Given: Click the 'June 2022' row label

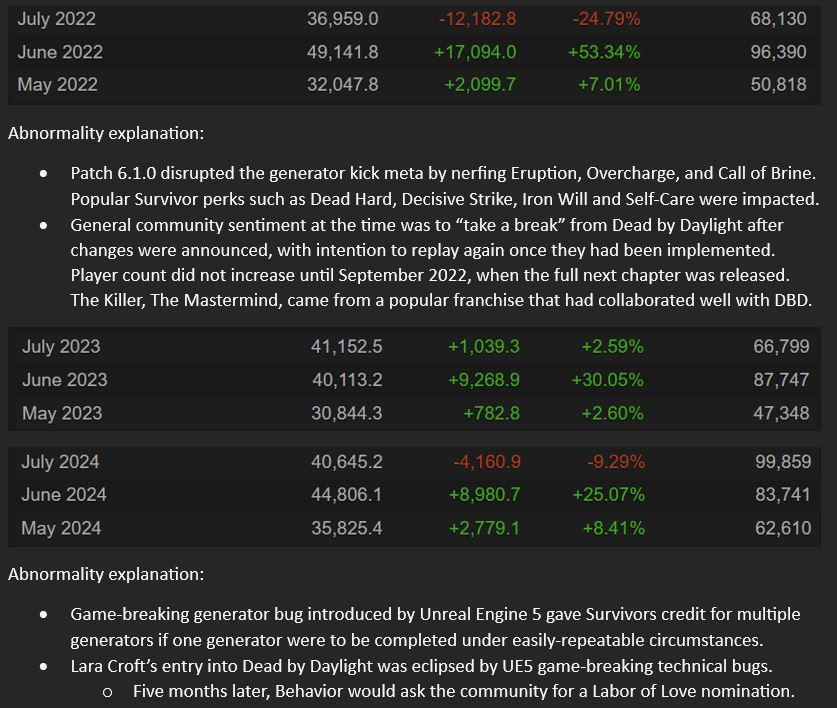Looking at the screenshot, I should tap(60, 52).
